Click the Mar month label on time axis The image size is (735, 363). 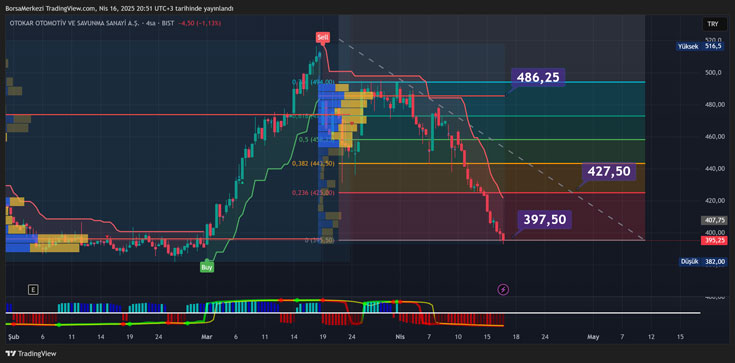click(x=207, y=337)
